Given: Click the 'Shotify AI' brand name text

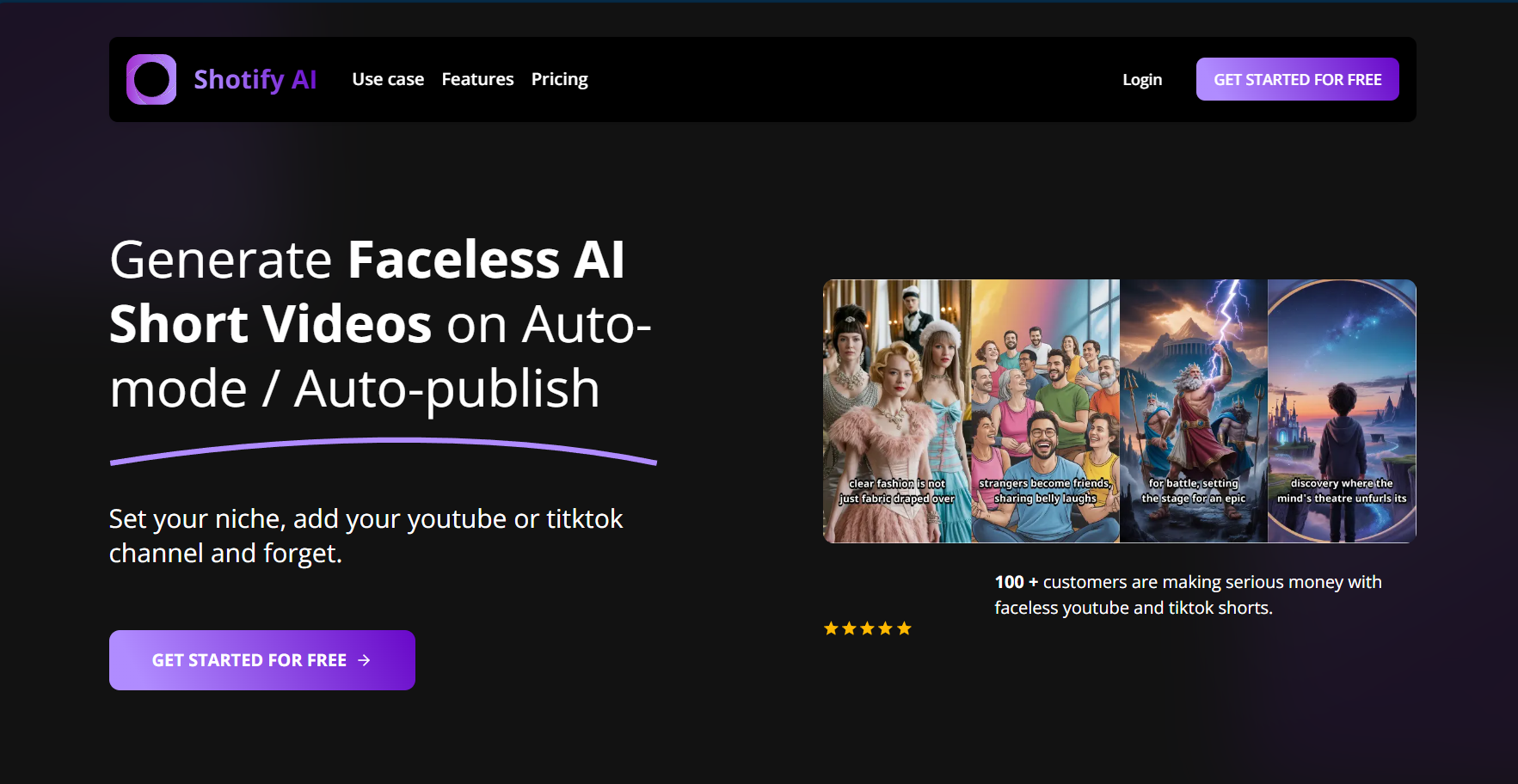Looking at the screenshot, I should (x=255, y=79).
